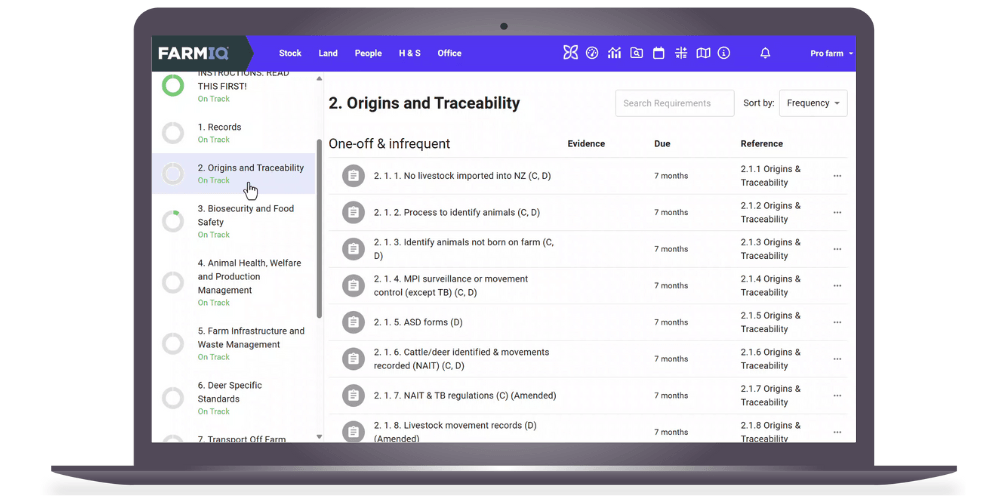This screenshot has width=1000, height=500.
Task: Open the H & S menu
Action: pyautogui.click(x=409, y=53)
